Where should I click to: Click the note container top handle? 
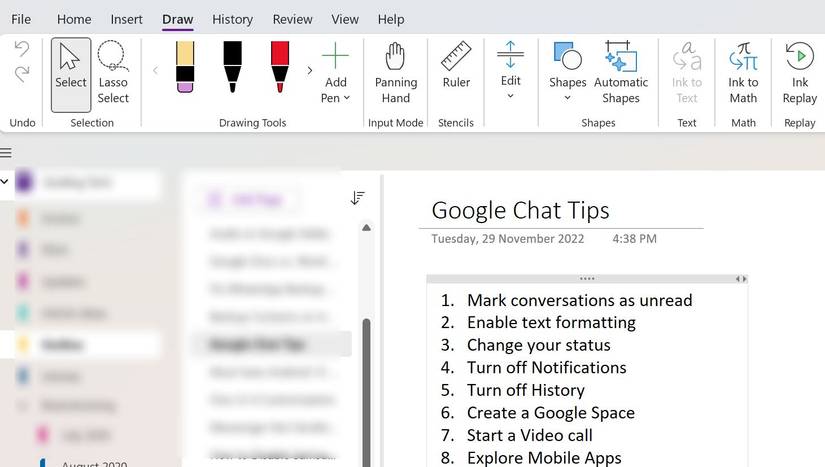[587, 279]
